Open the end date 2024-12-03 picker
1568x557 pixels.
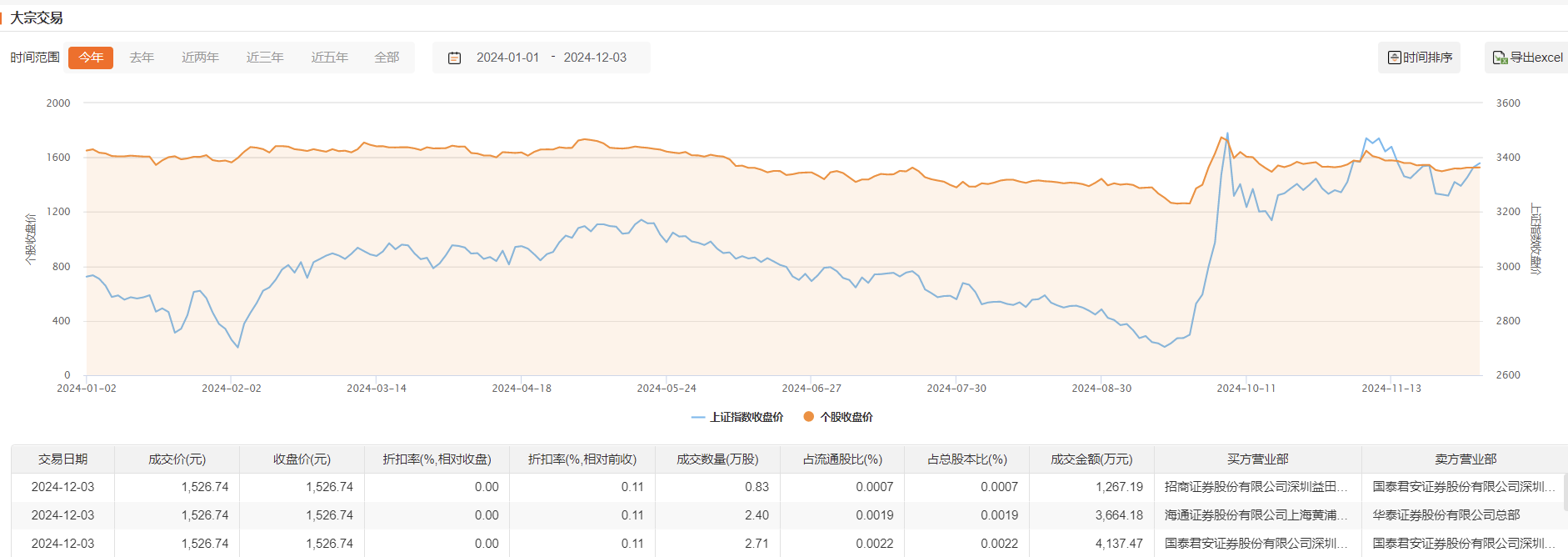pos(595,58)
